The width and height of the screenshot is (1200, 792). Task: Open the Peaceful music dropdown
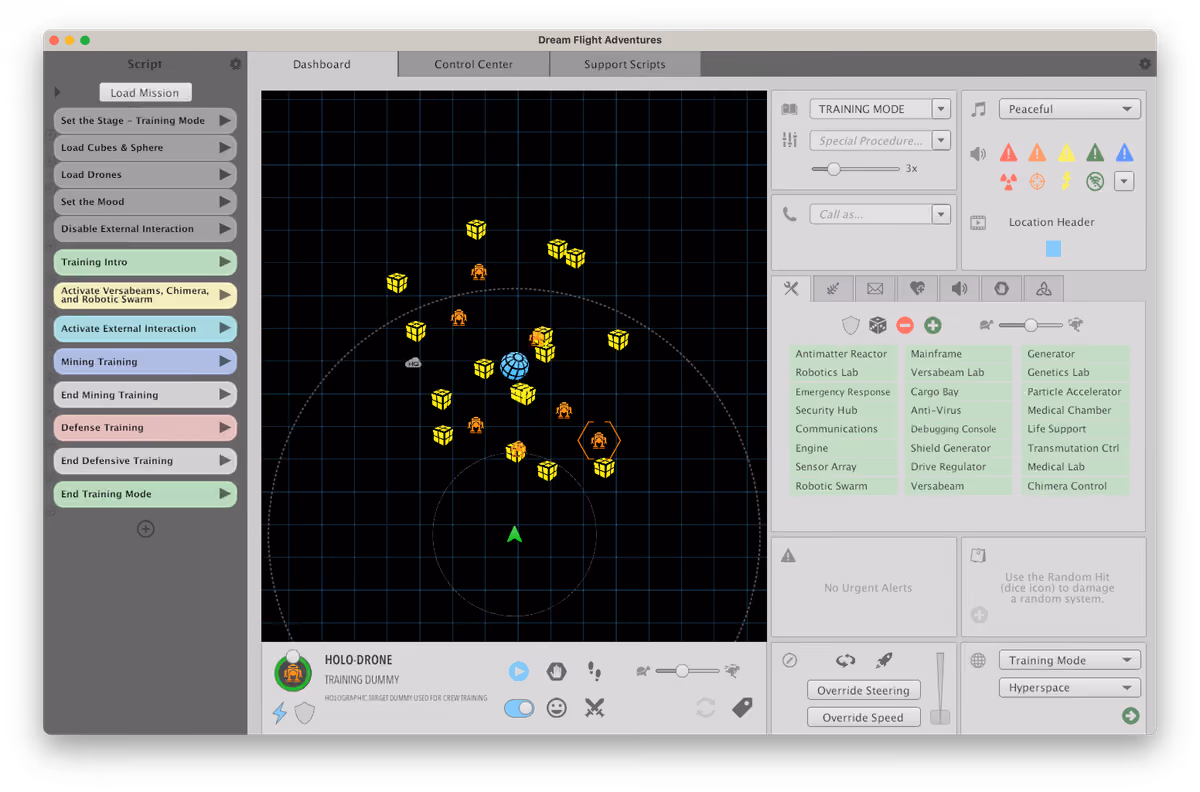[x=1070, y=109]
